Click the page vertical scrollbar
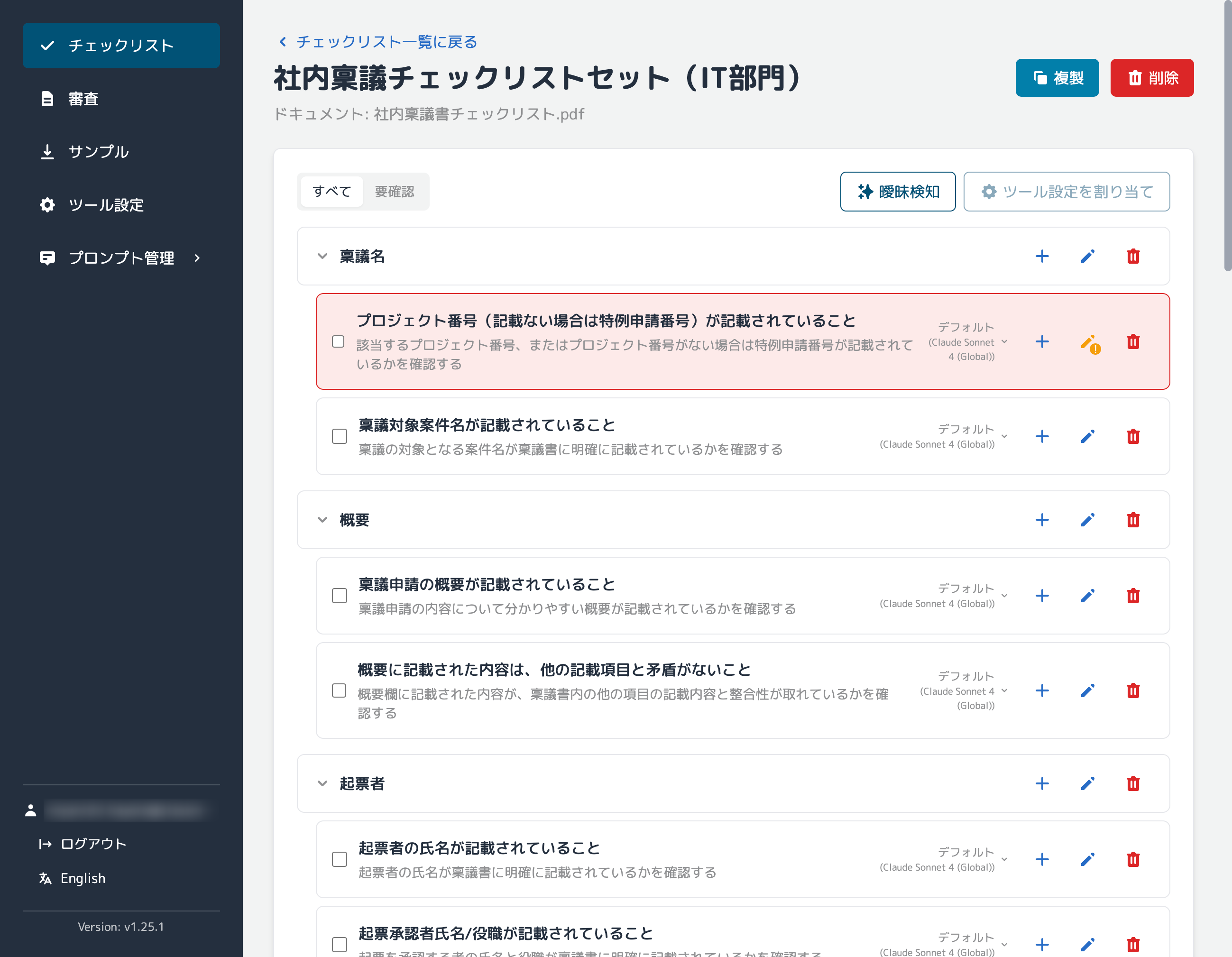The width and height of the screenshot is (1232, 957). (x=1227, y=136)
